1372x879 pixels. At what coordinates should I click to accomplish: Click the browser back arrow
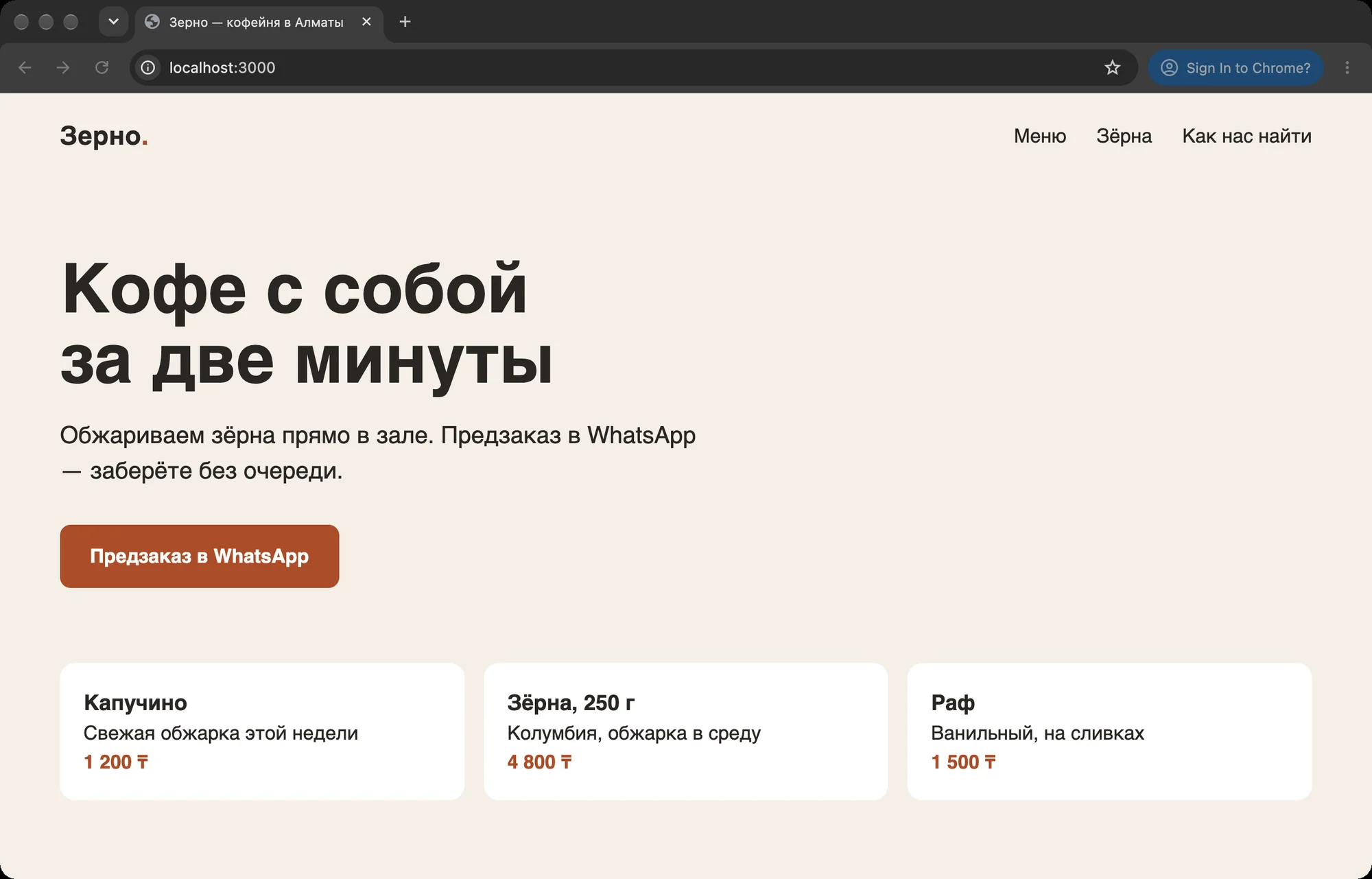(25, 67)
